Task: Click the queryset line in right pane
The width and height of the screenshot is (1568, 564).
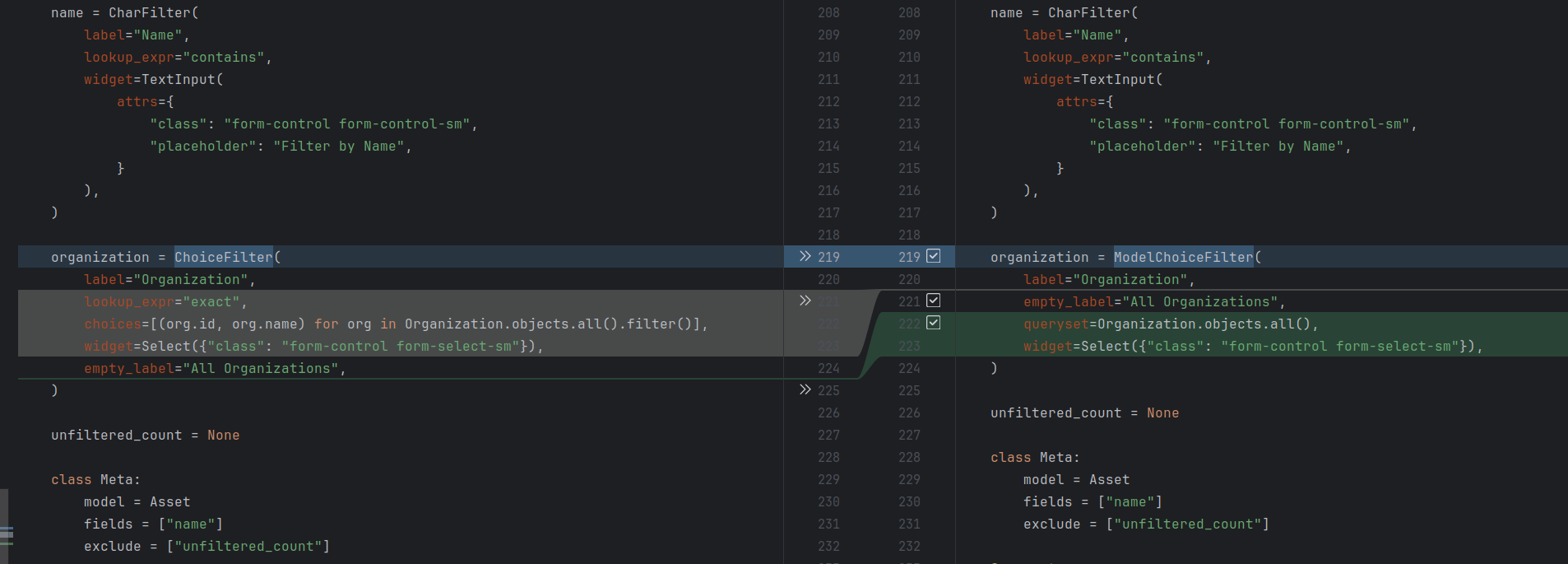Action: point(1170,324)
